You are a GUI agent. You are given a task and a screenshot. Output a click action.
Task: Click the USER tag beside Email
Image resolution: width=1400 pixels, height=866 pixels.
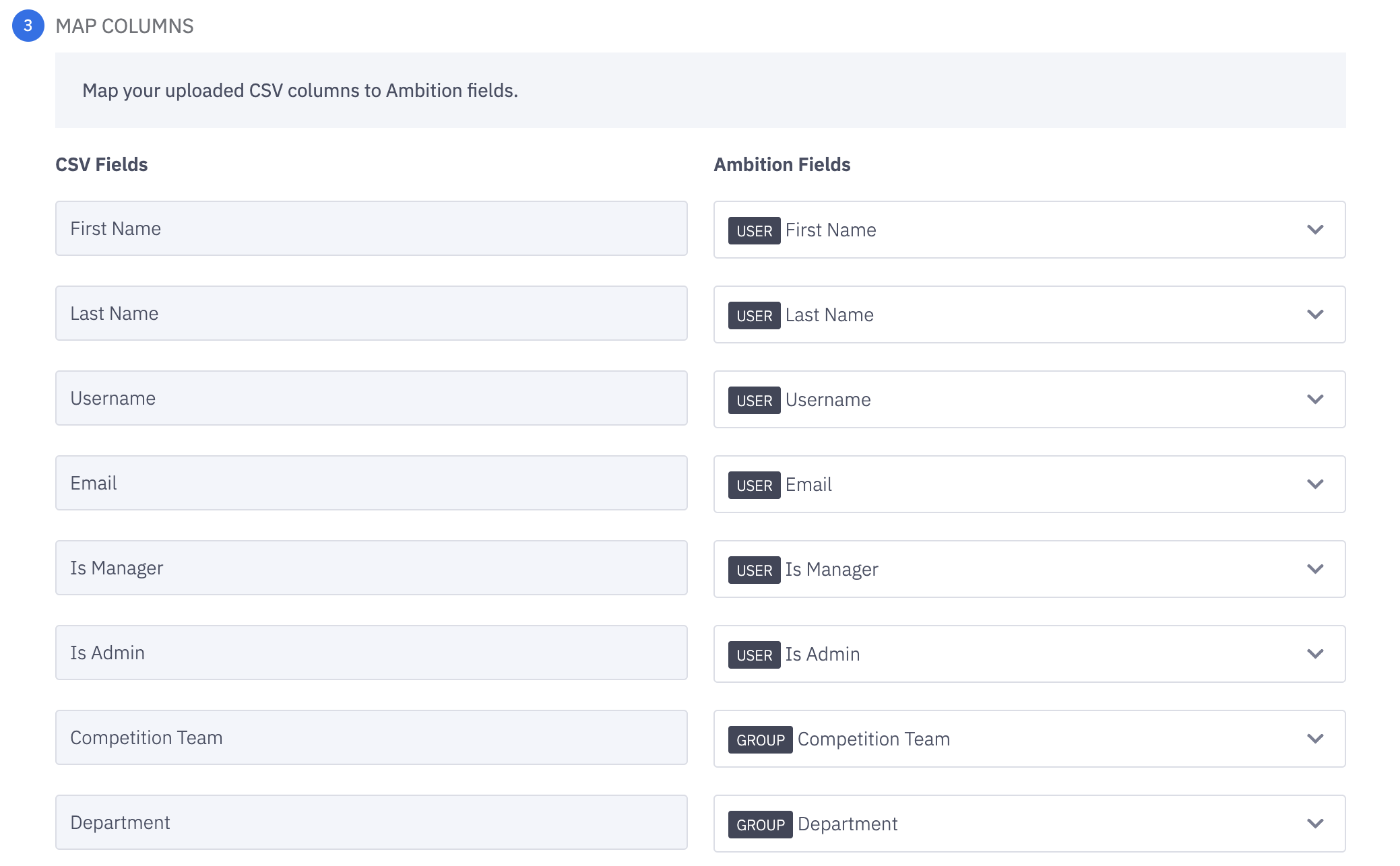click(754, 486)
